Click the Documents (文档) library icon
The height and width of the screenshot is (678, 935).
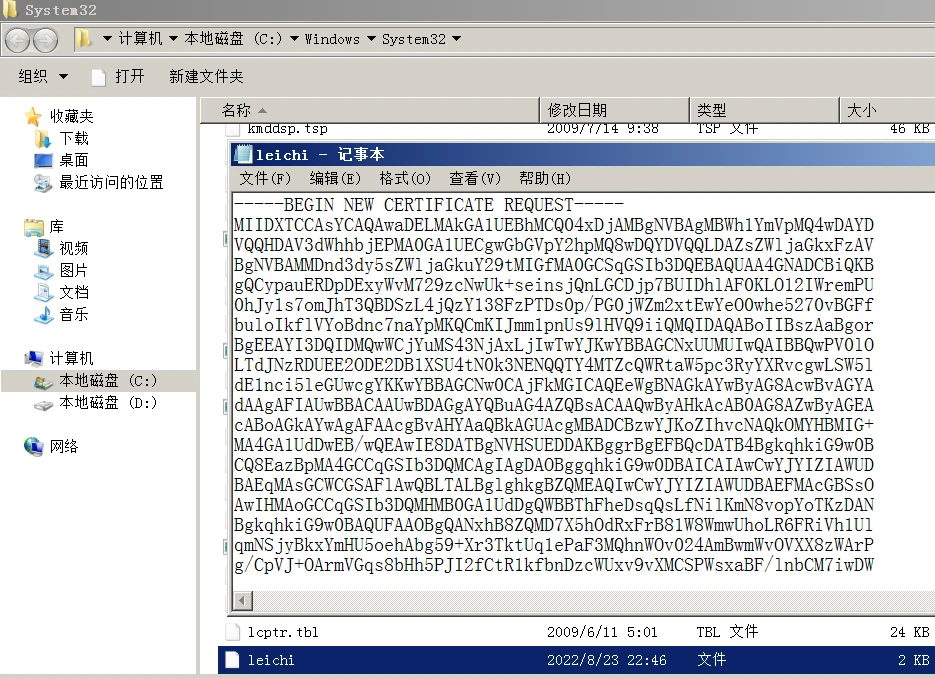click(x=44, y=292)
